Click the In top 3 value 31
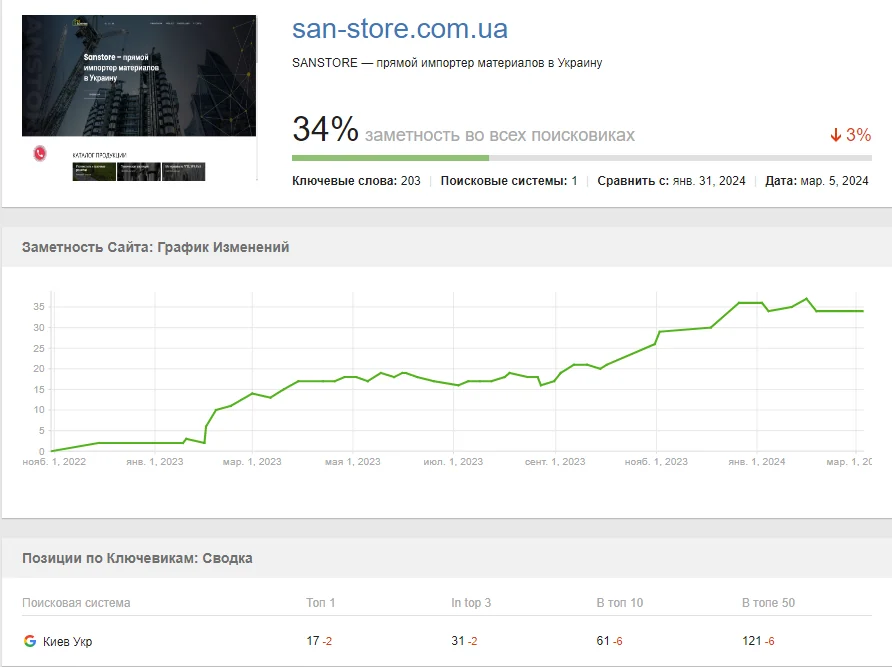The image size is (892, 667). point(458,641)
